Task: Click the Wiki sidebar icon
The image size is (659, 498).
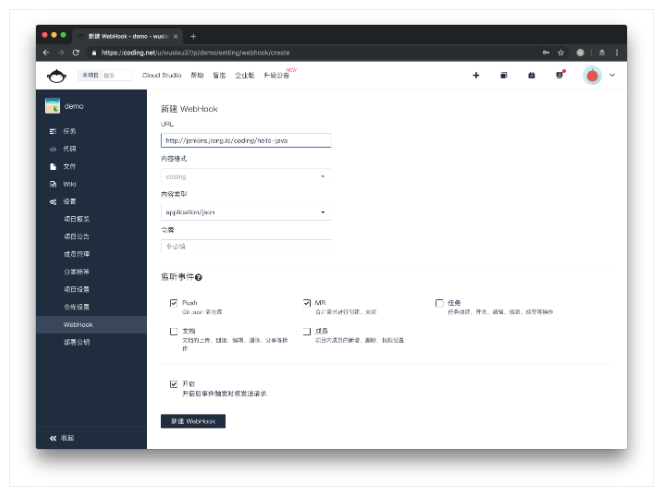Action: tap(53, 184)
